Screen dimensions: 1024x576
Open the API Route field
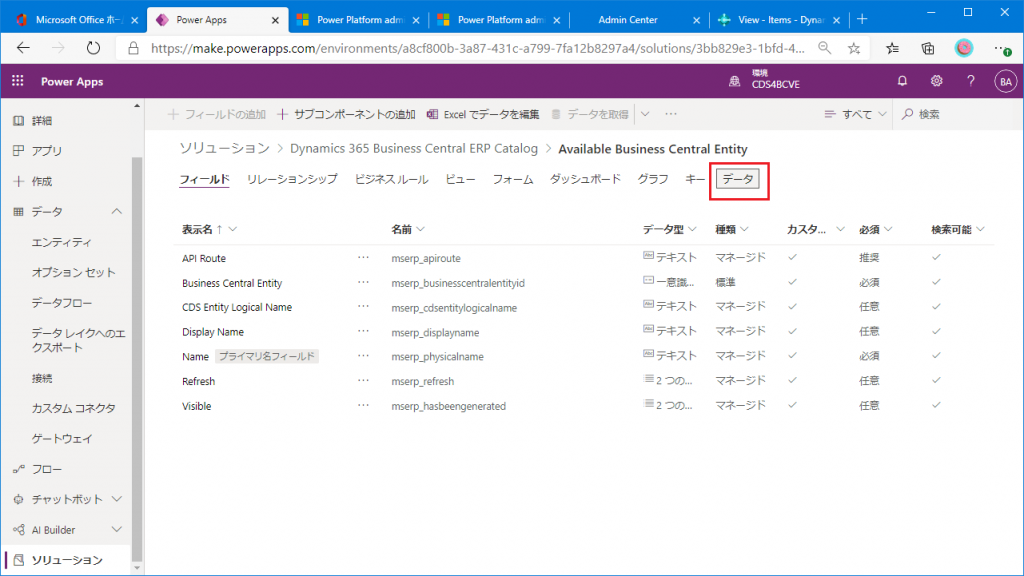(x=204, y=258)
